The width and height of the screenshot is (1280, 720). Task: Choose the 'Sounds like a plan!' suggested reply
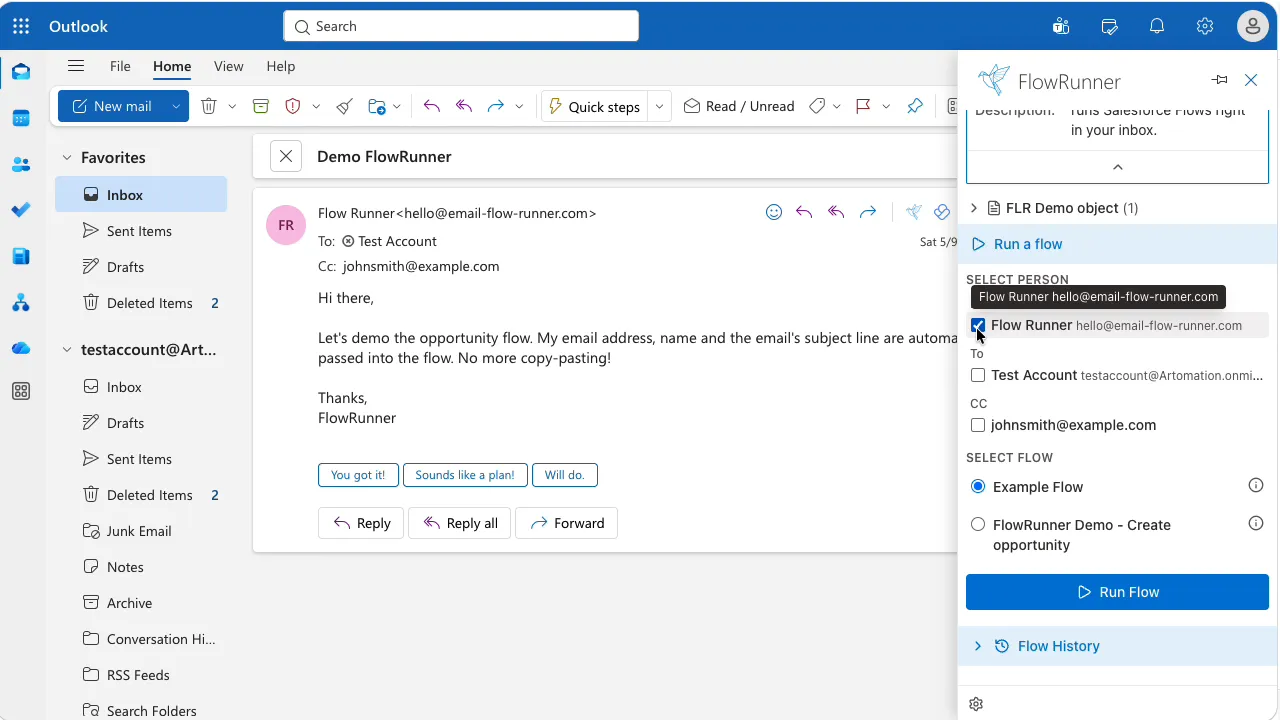[465, 475]
